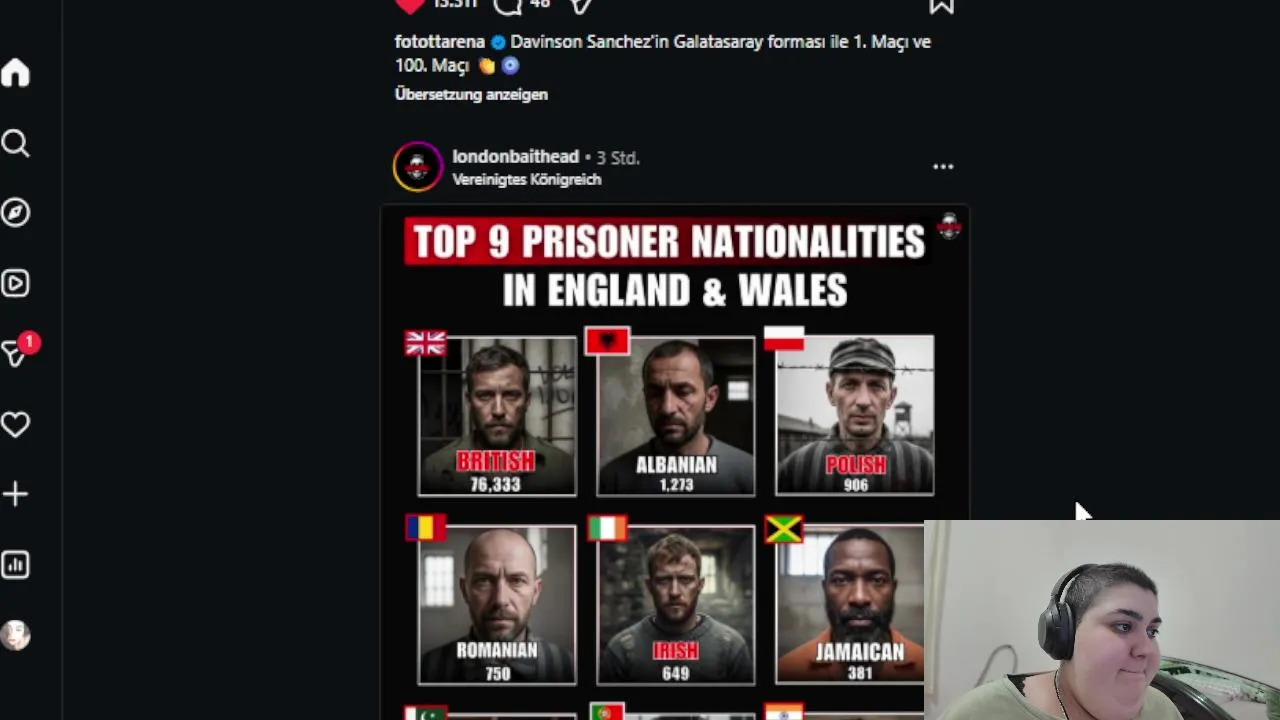Toggle save bookmark on the fotottarena post

pos(941,5)
